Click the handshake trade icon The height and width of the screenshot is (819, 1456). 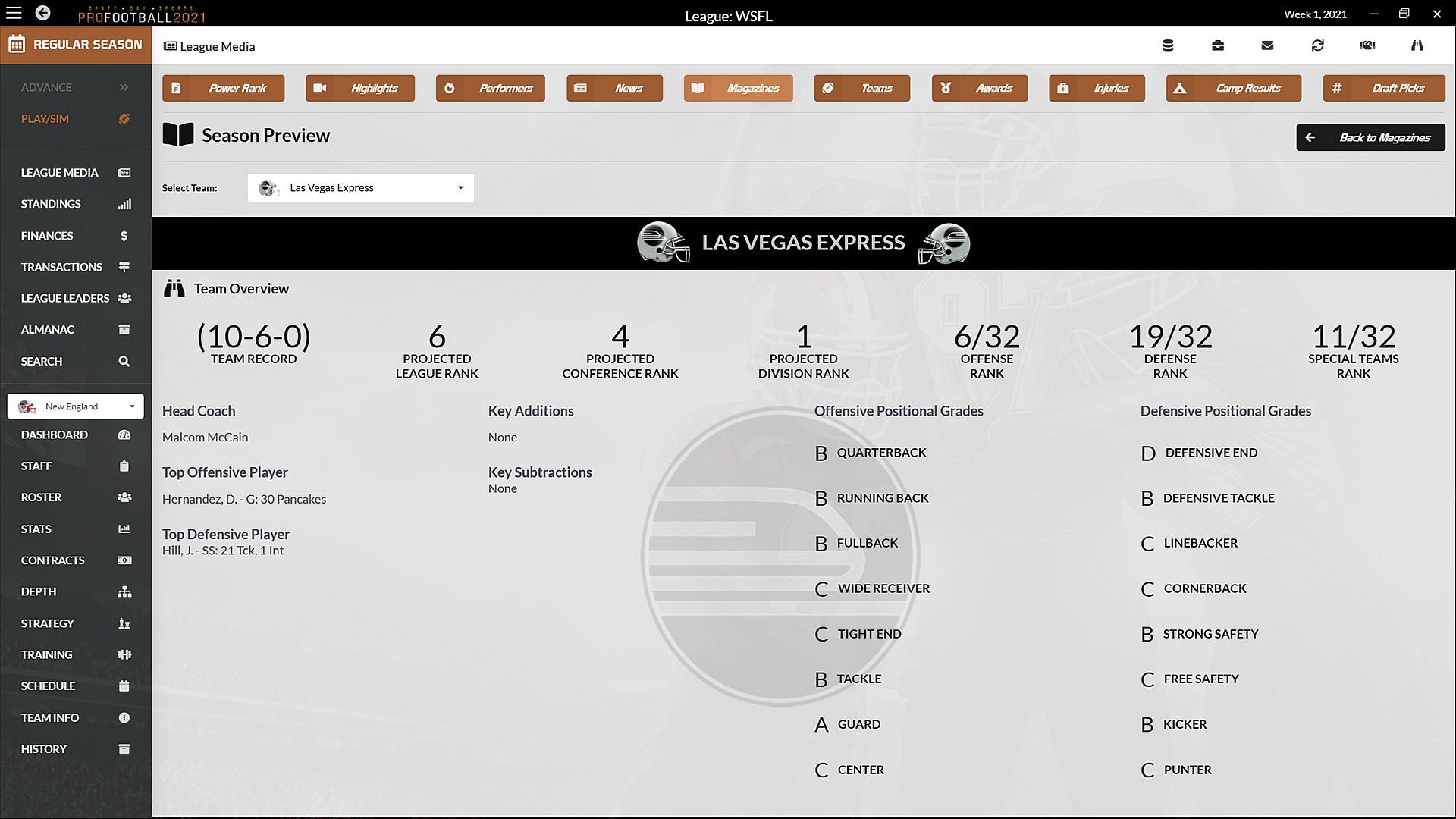coord(1367,45)
